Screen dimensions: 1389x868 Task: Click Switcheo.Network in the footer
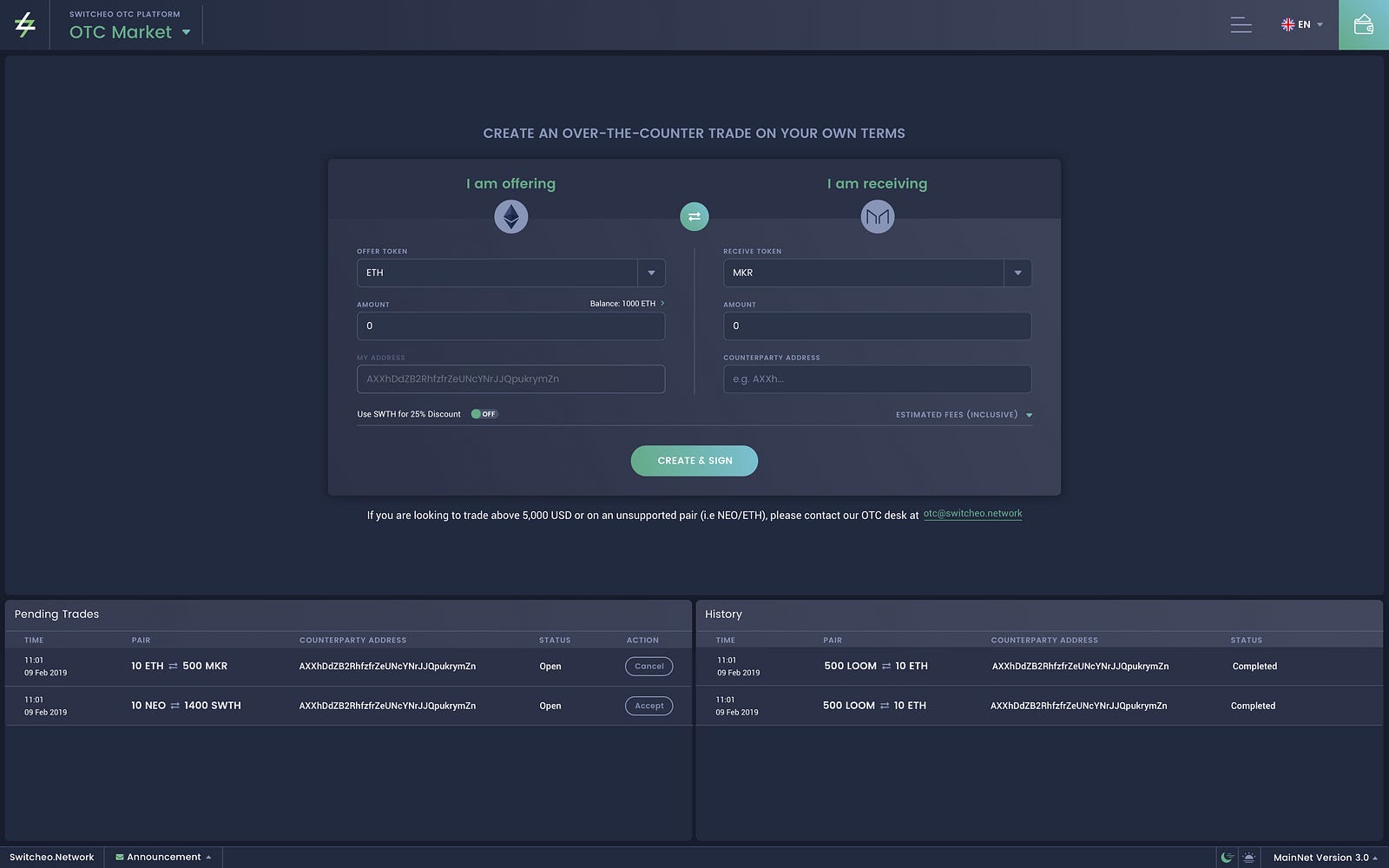click(52, 858)
